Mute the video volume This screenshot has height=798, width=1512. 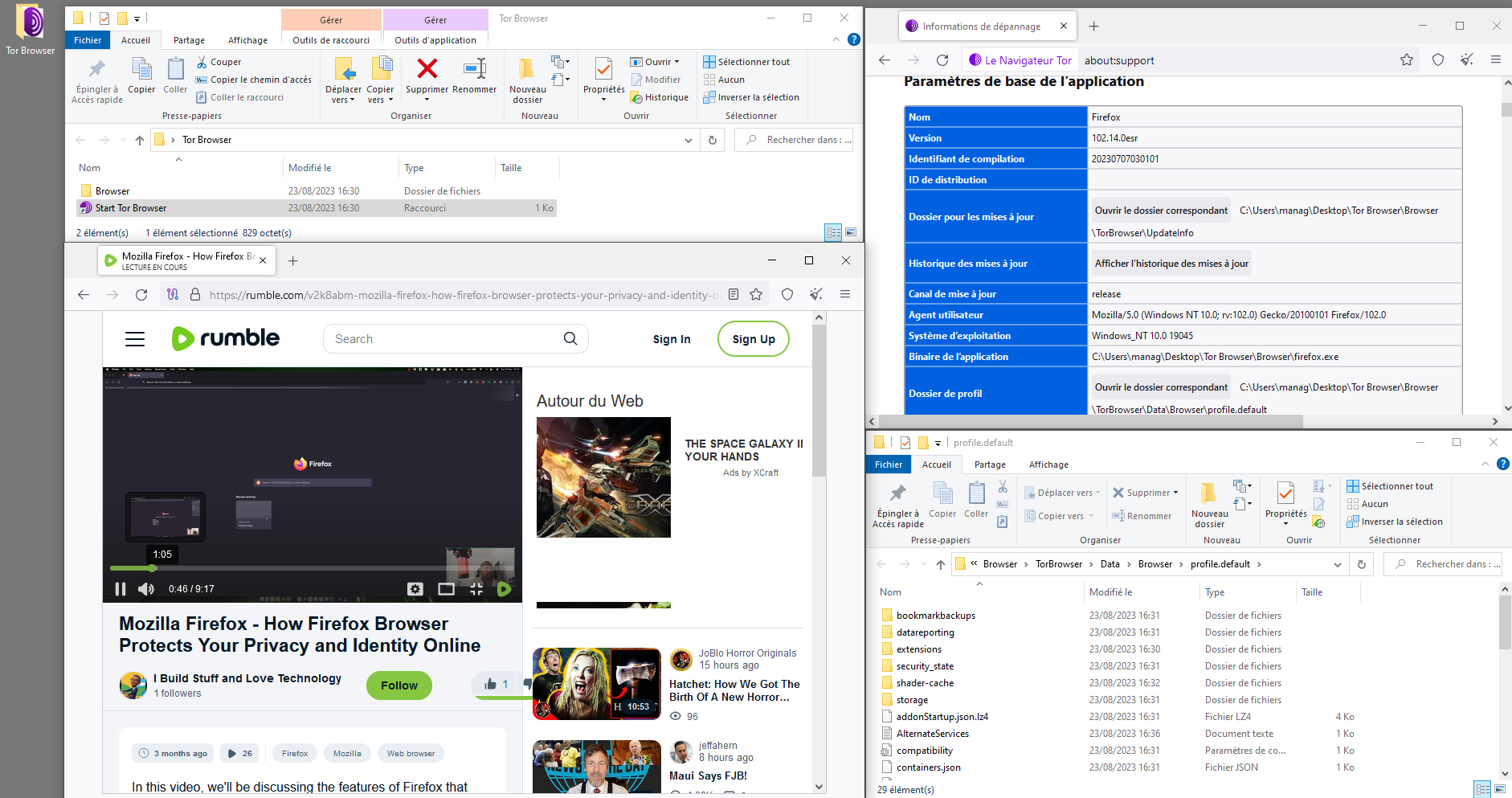[145, 589]
